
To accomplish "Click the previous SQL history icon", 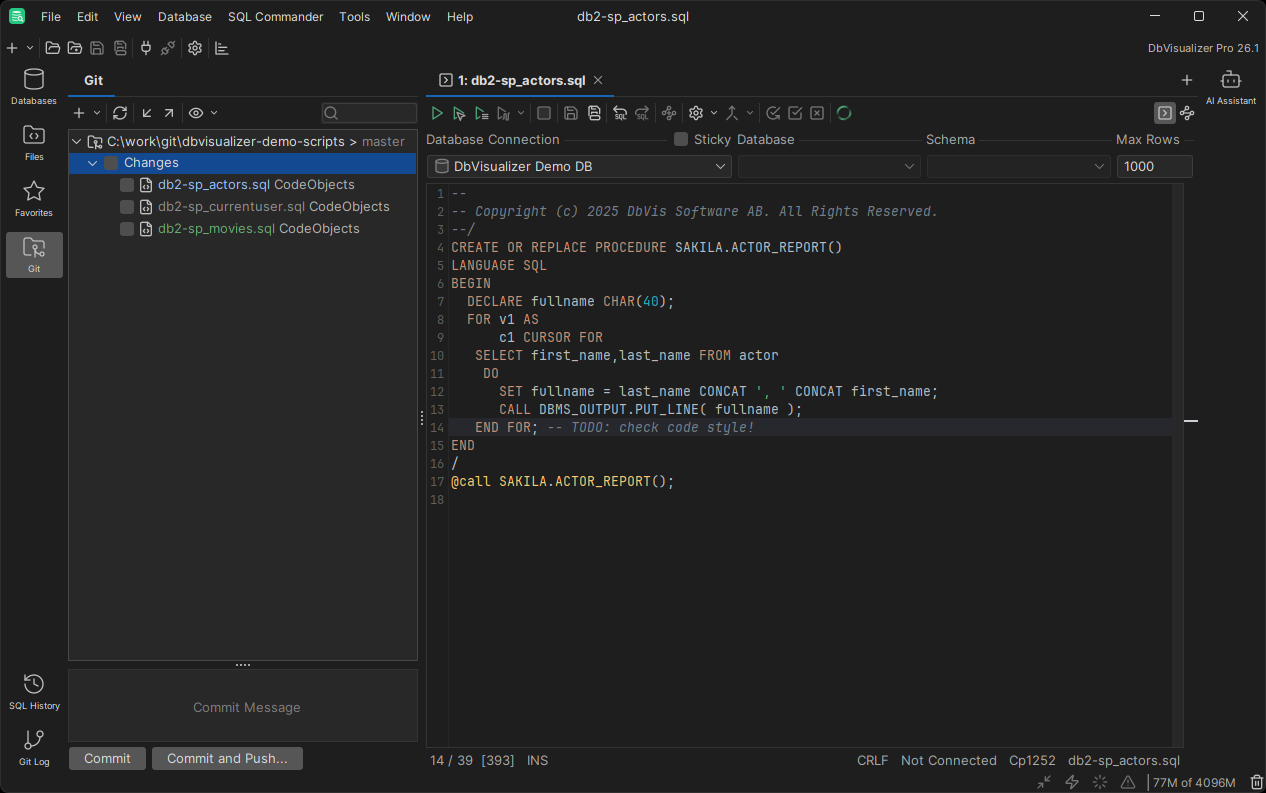I will pyautogui.click(x=620, y=113).
